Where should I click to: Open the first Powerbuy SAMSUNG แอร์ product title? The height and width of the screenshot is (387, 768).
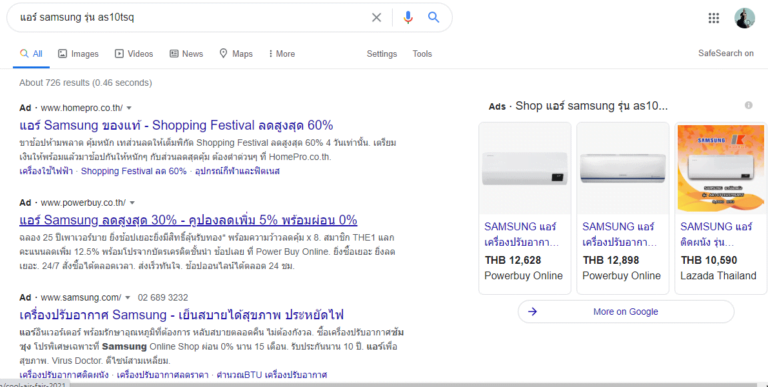click(x=521, y=234)
